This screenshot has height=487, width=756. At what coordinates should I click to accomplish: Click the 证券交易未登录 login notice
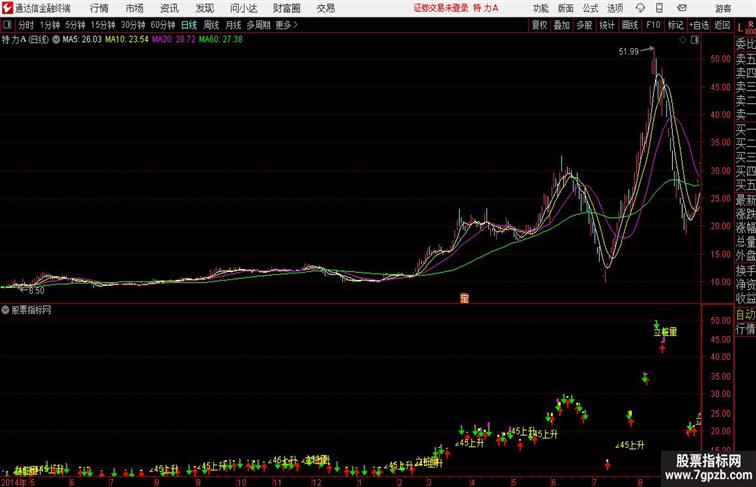(441, 8)
